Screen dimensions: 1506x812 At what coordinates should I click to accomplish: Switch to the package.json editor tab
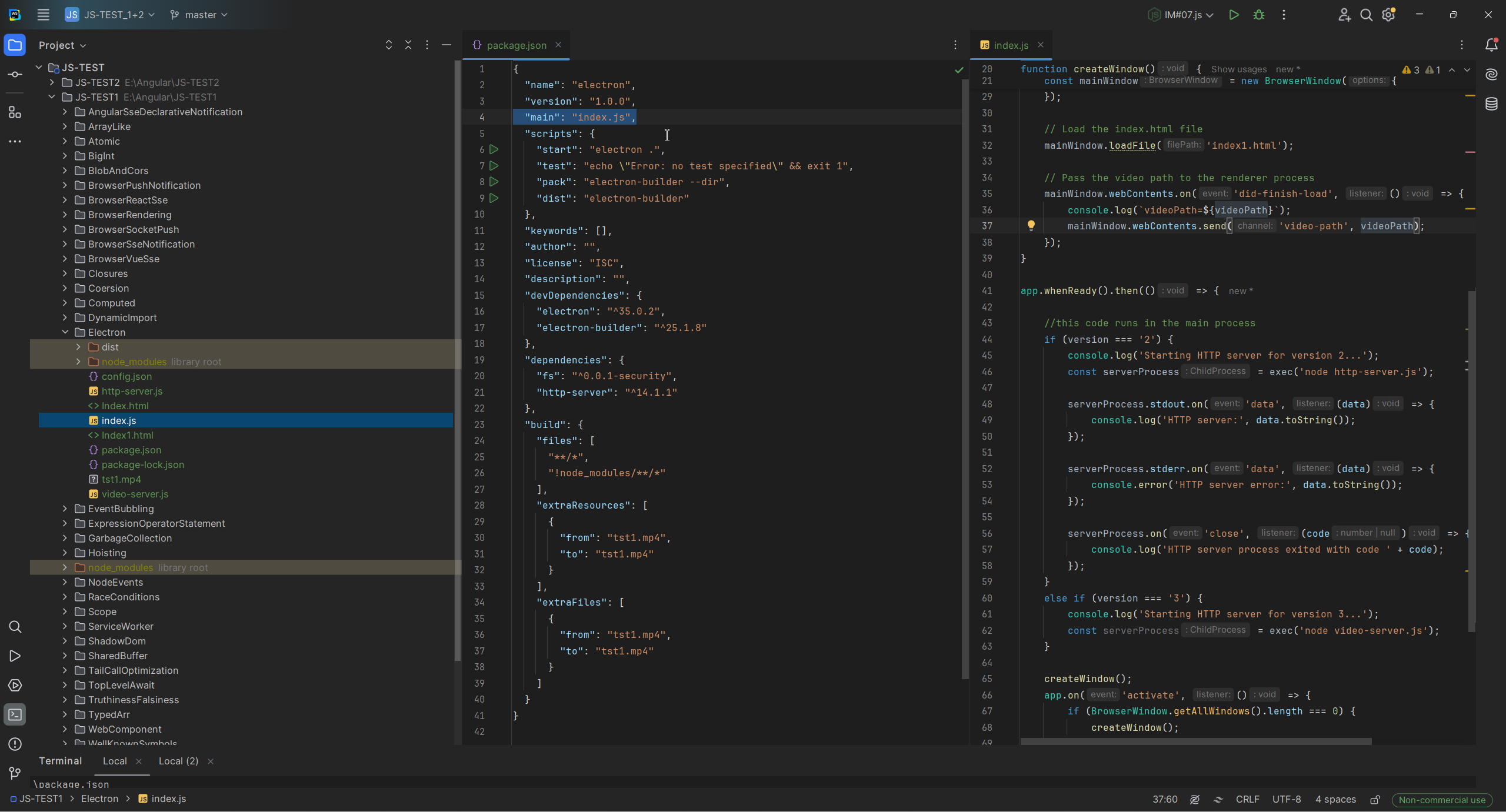click(x=516, y=45)
